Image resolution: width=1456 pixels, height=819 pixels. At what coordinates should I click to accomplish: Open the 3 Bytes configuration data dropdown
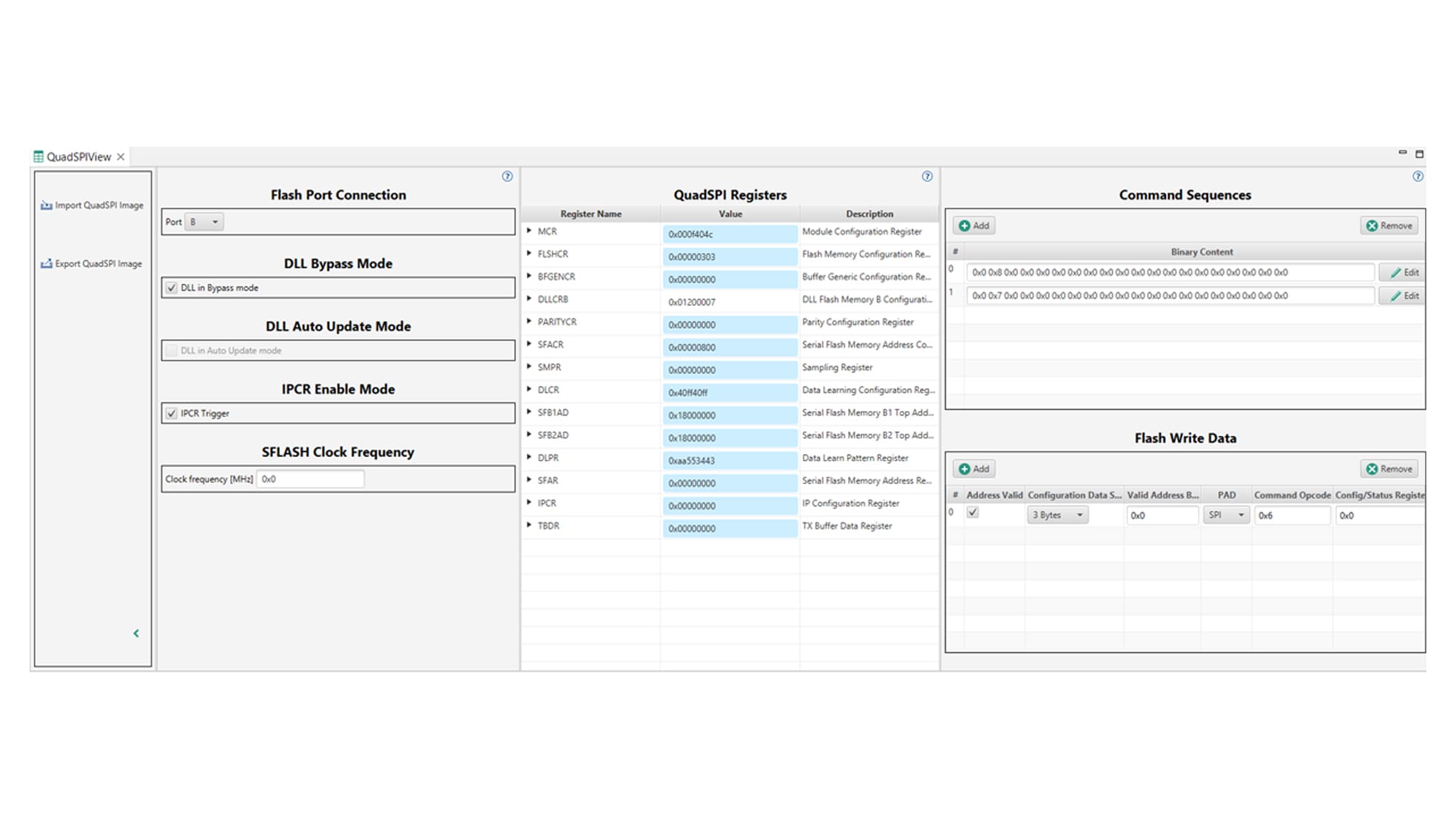[1057, 515]
